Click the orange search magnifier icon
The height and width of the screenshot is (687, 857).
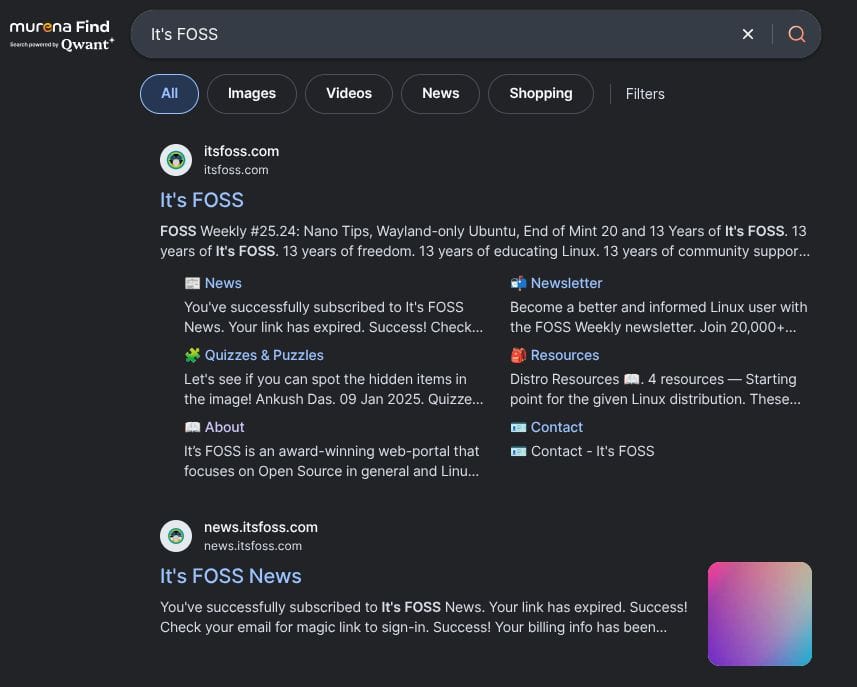[x=796, y=34]
